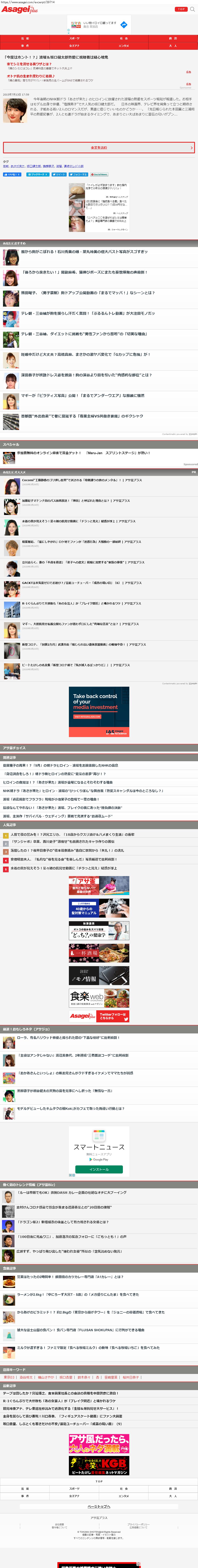Open the スポーツ navigation tab
The image size is (198, 1568).
74,38
